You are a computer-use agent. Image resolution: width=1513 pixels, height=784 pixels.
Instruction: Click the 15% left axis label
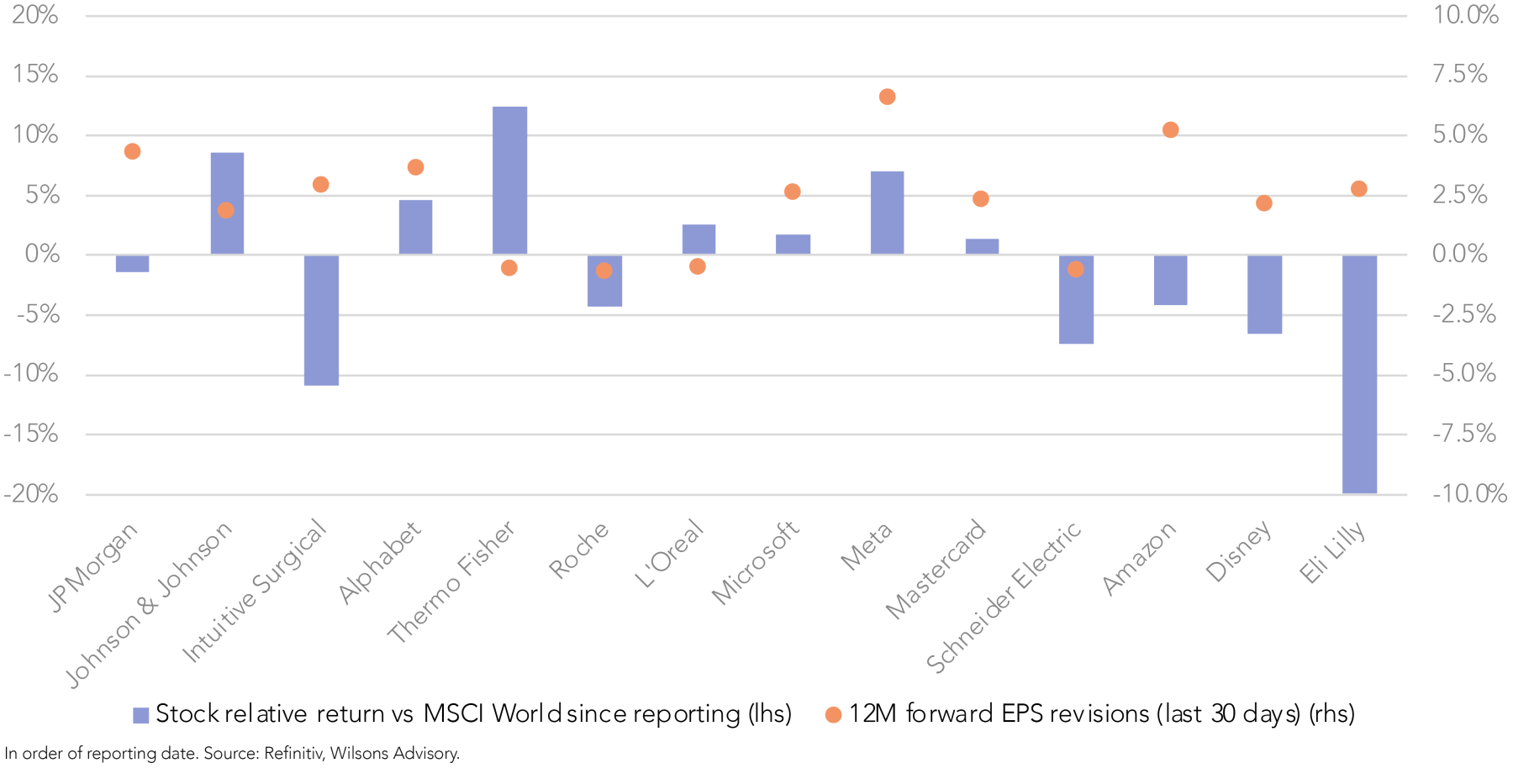click(35, 75)
